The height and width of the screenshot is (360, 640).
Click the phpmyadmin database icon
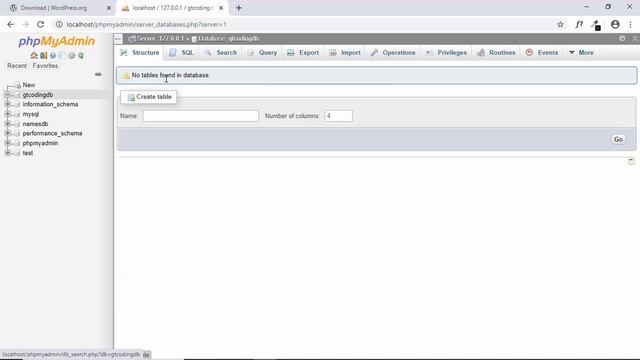17,143
